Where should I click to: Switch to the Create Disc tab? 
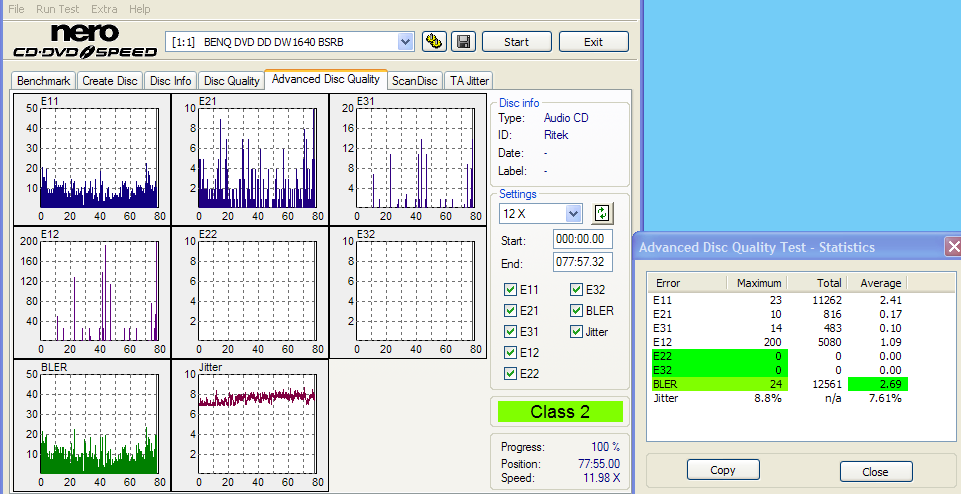point(110,80)
